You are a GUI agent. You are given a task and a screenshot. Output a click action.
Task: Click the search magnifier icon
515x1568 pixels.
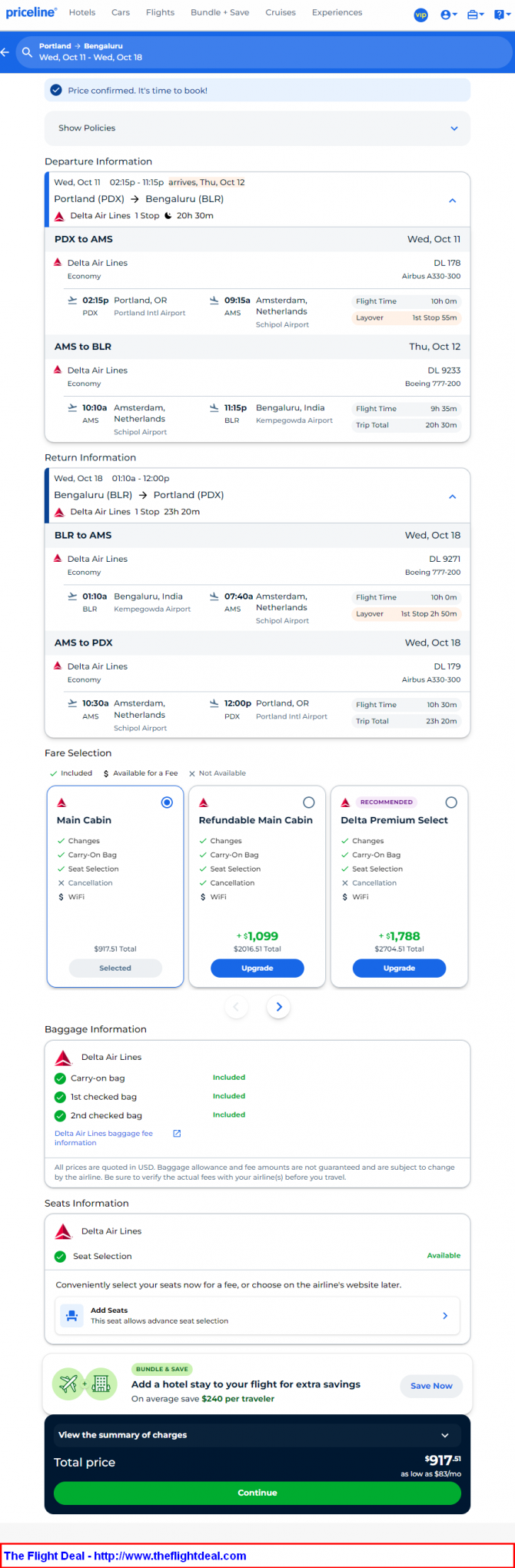(27, 52)
